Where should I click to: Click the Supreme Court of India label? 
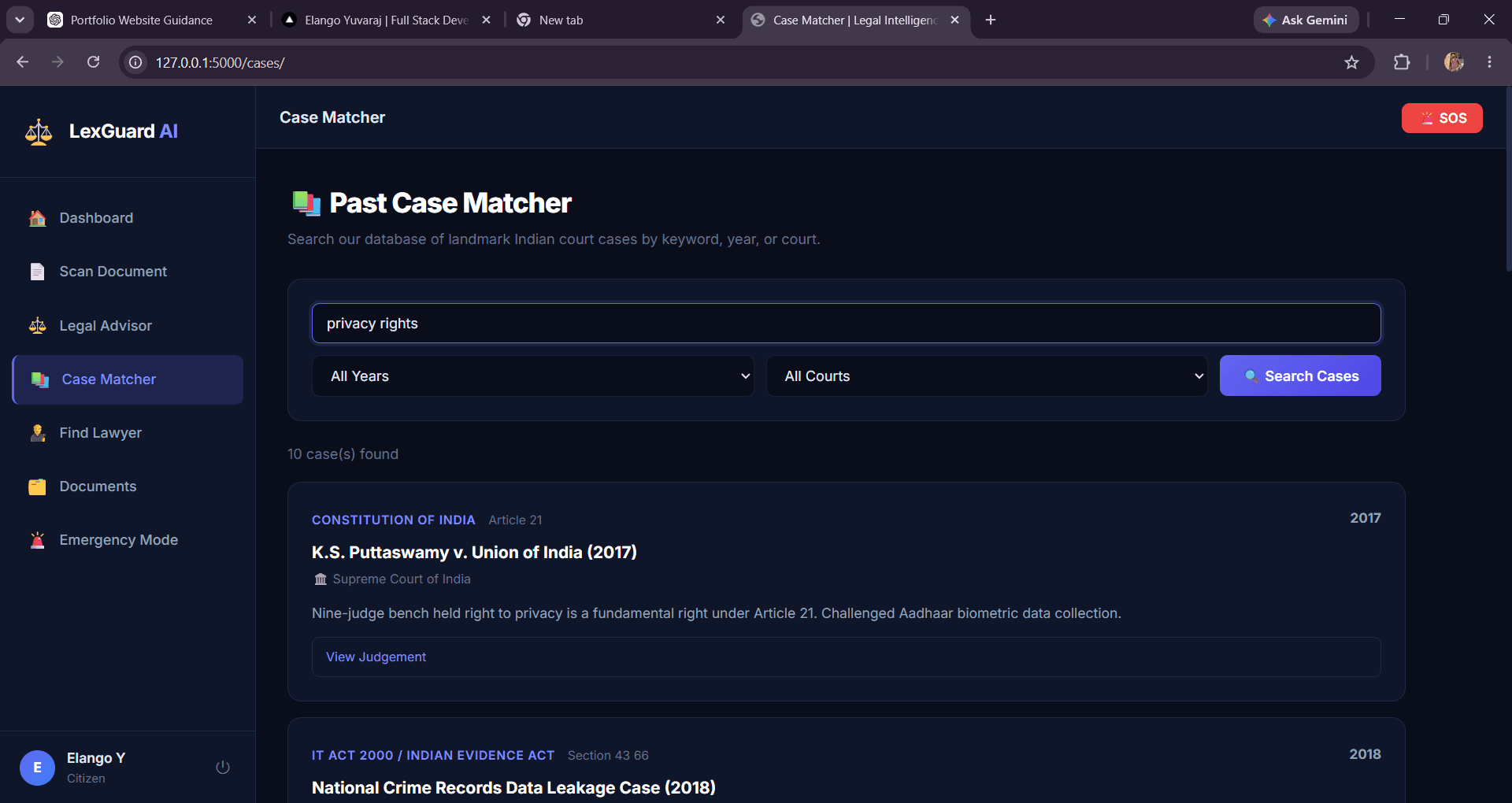click(401, 579)
